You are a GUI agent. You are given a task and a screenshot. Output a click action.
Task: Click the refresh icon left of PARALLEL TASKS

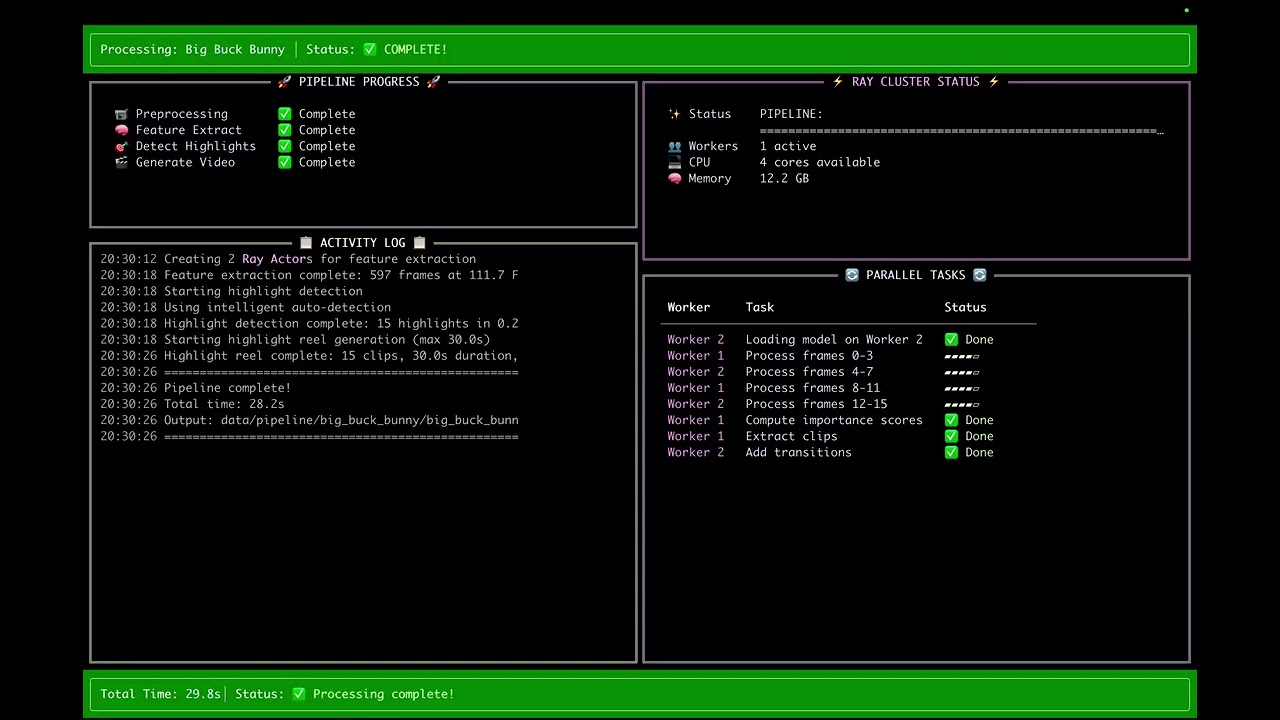(852, 275)
